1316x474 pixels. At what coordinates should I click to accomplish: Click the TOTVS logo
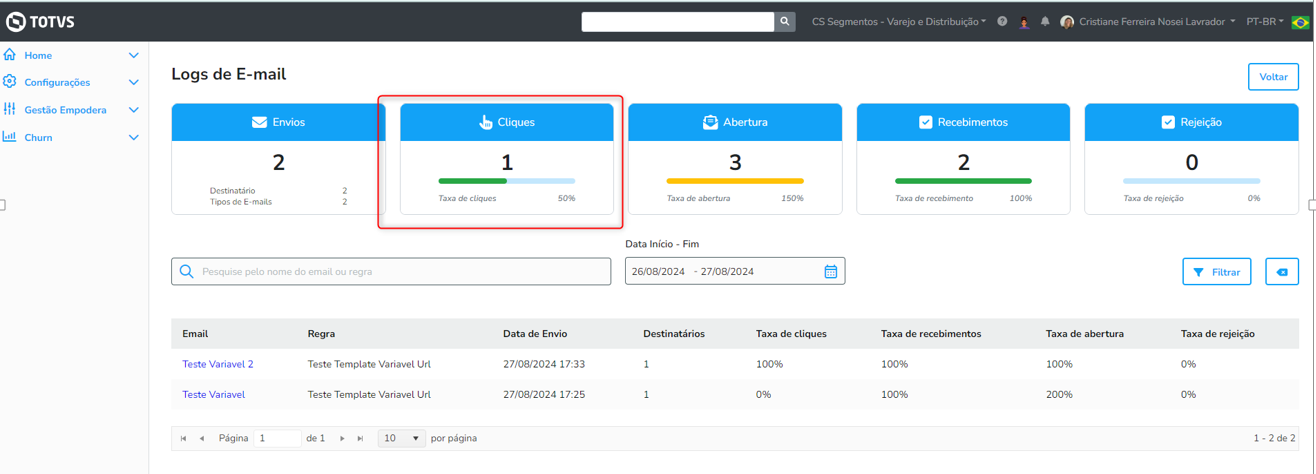[41, 21]
